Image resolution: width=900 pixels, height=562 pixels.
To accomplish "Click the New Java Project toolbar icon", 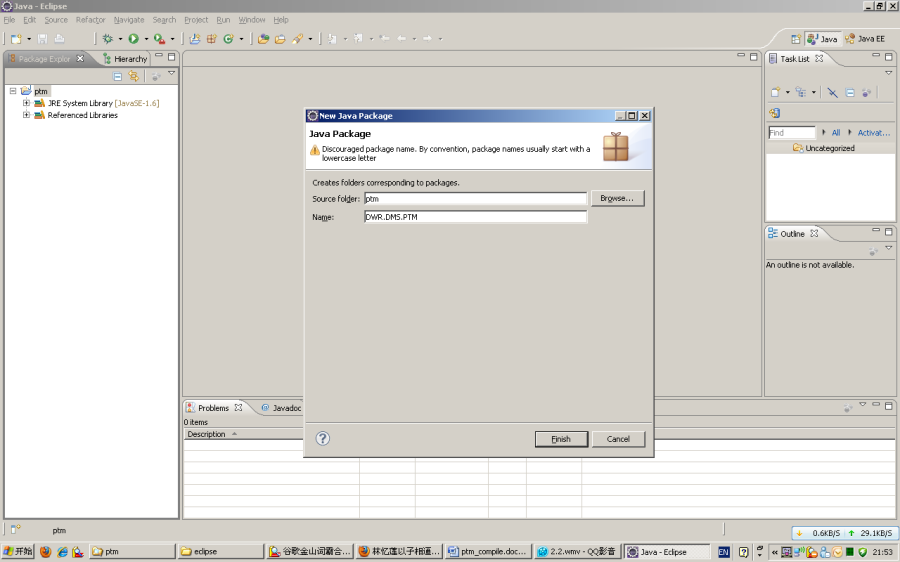I will click(x=195, y=39).
